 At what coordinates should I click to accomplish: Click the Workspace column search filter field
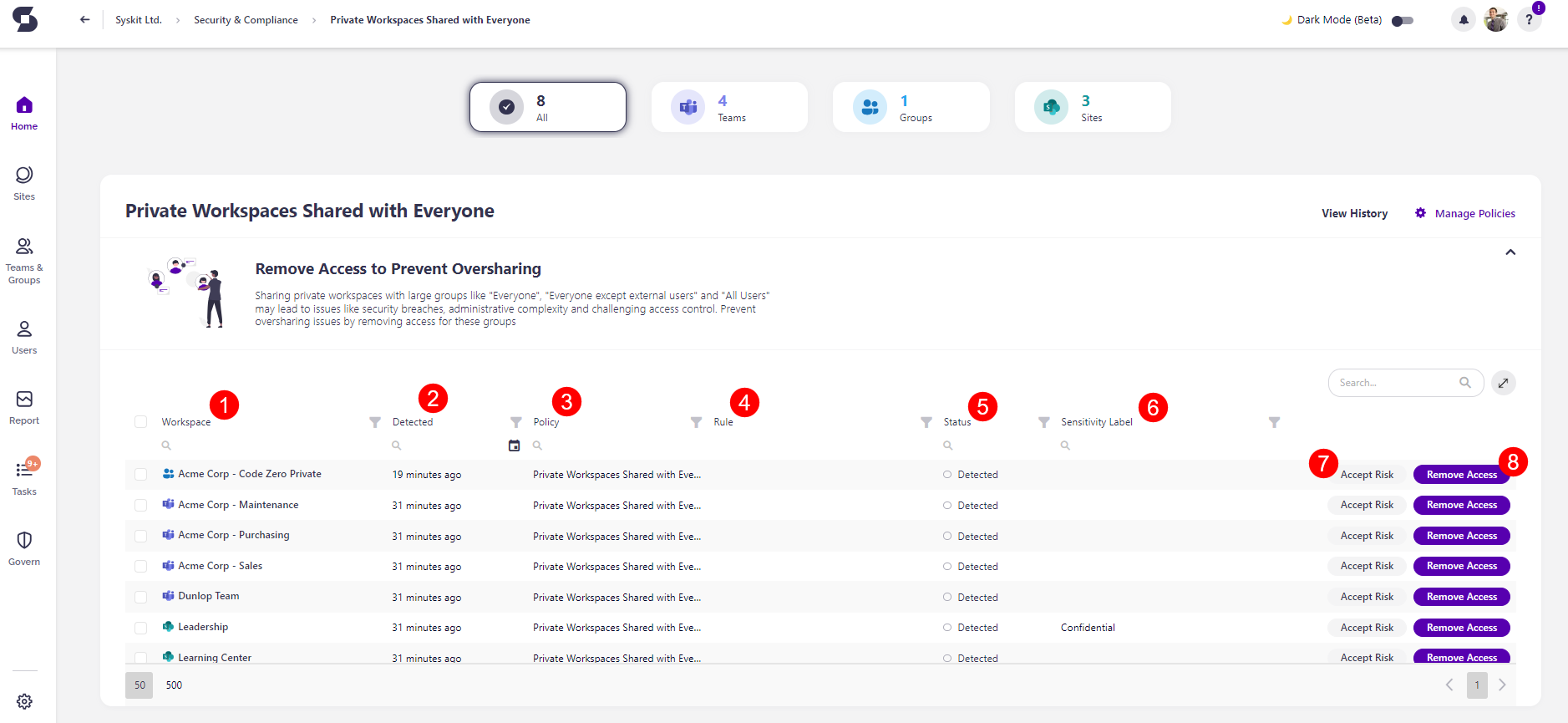(x=271, y=446)
